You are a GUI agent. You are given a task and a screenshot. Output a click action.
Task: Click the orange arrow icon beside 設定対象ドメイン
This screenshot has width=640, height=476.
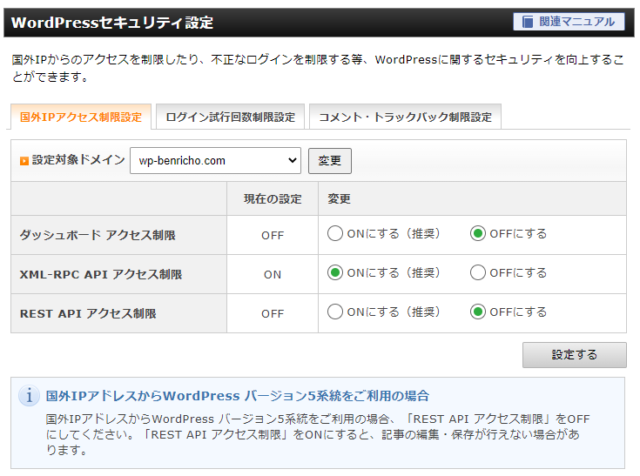(24, 161)
